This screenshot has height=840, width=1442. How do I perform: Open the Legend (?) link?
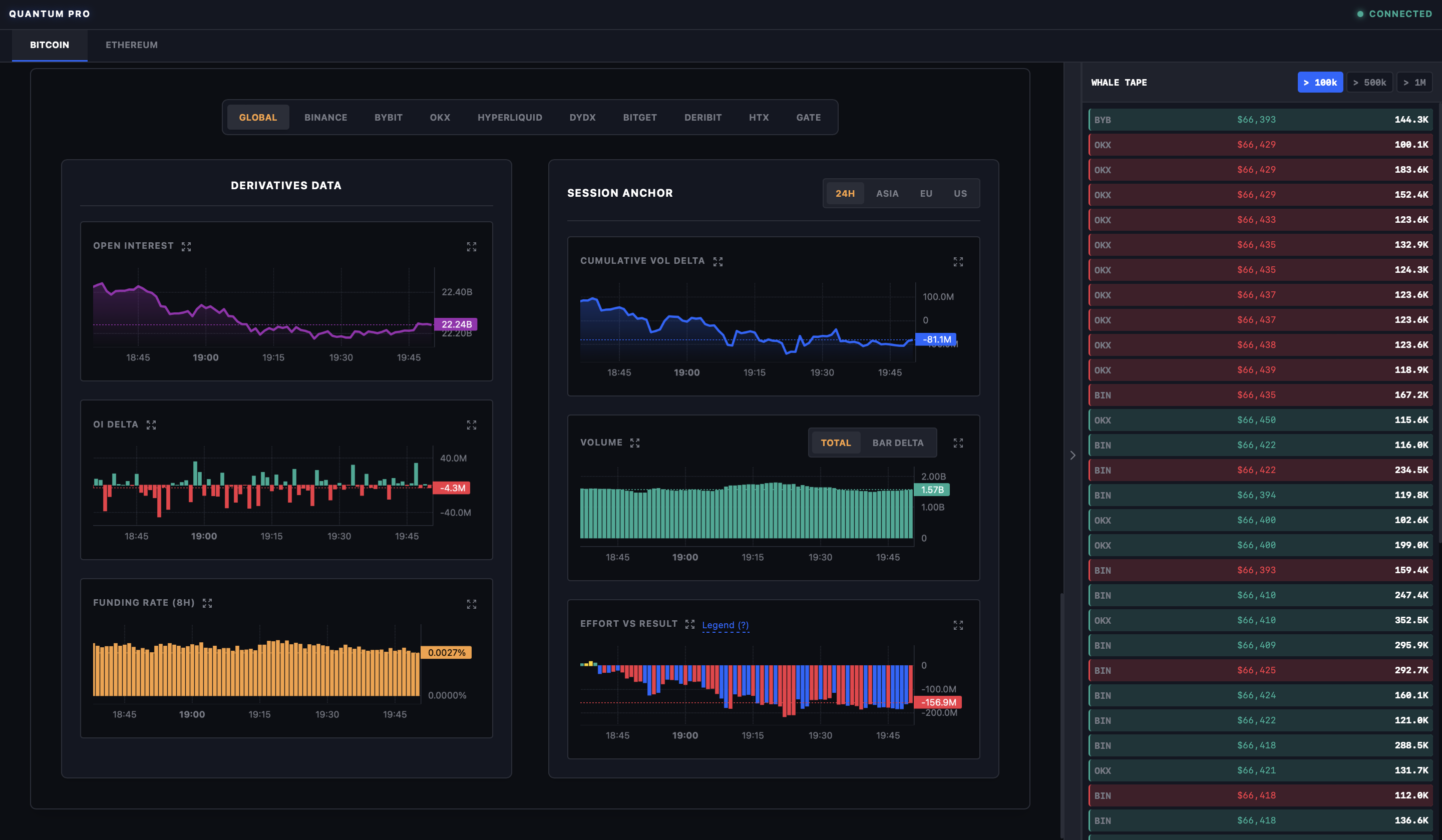point(725,625)
